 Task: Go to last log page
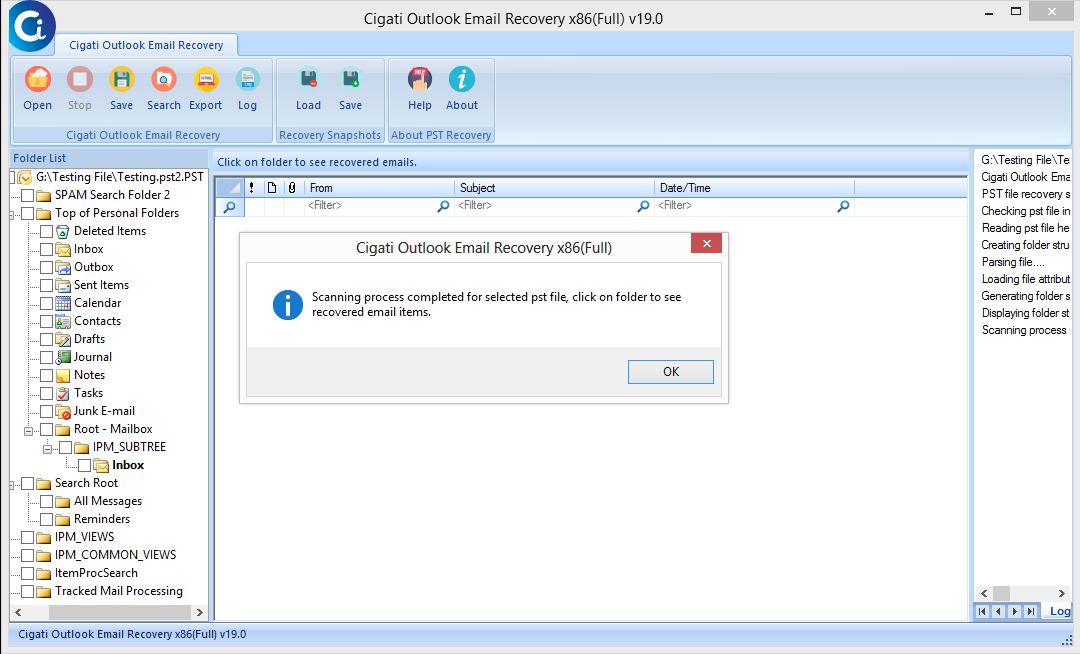[1030, 611]
